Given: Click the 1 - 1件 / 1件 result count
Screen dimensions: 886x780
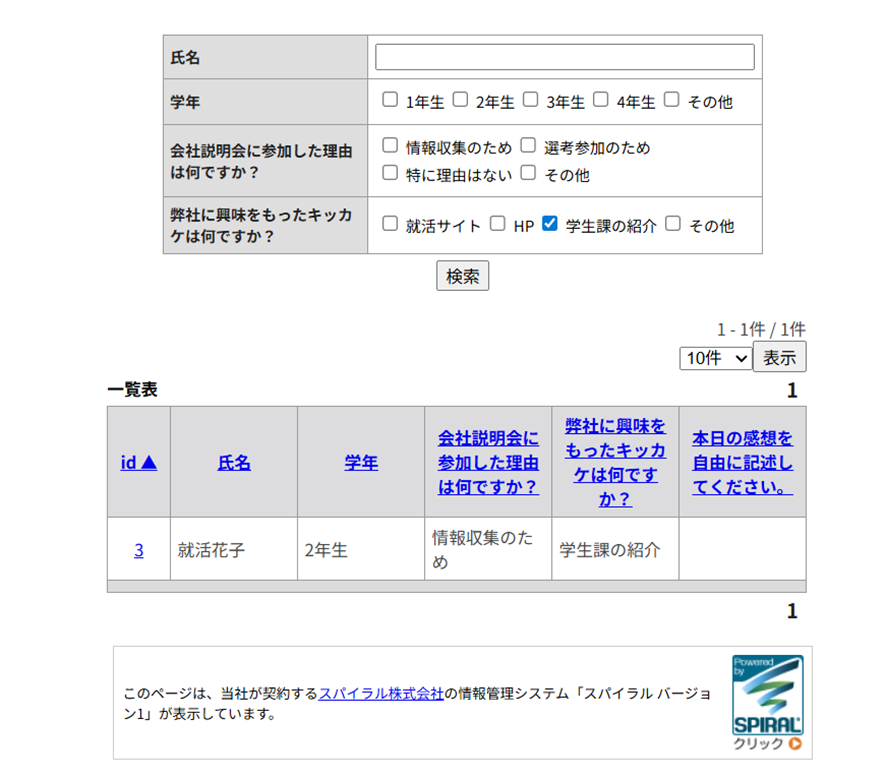Looking at the screenshot, I should (761, 329).
